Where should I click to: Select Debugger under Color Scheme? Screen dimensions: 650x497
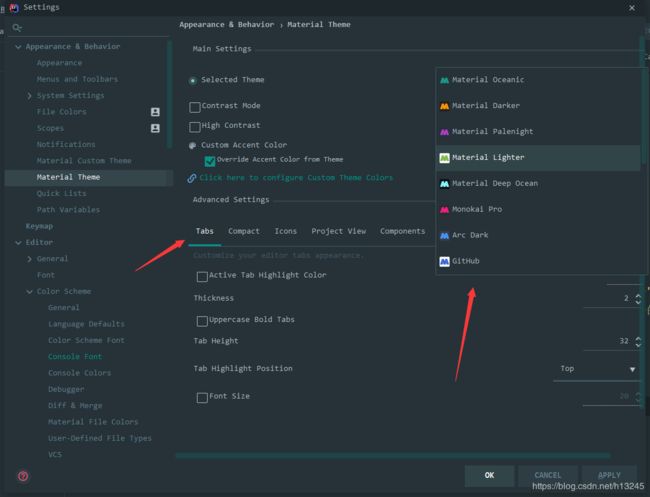point(66,389)
